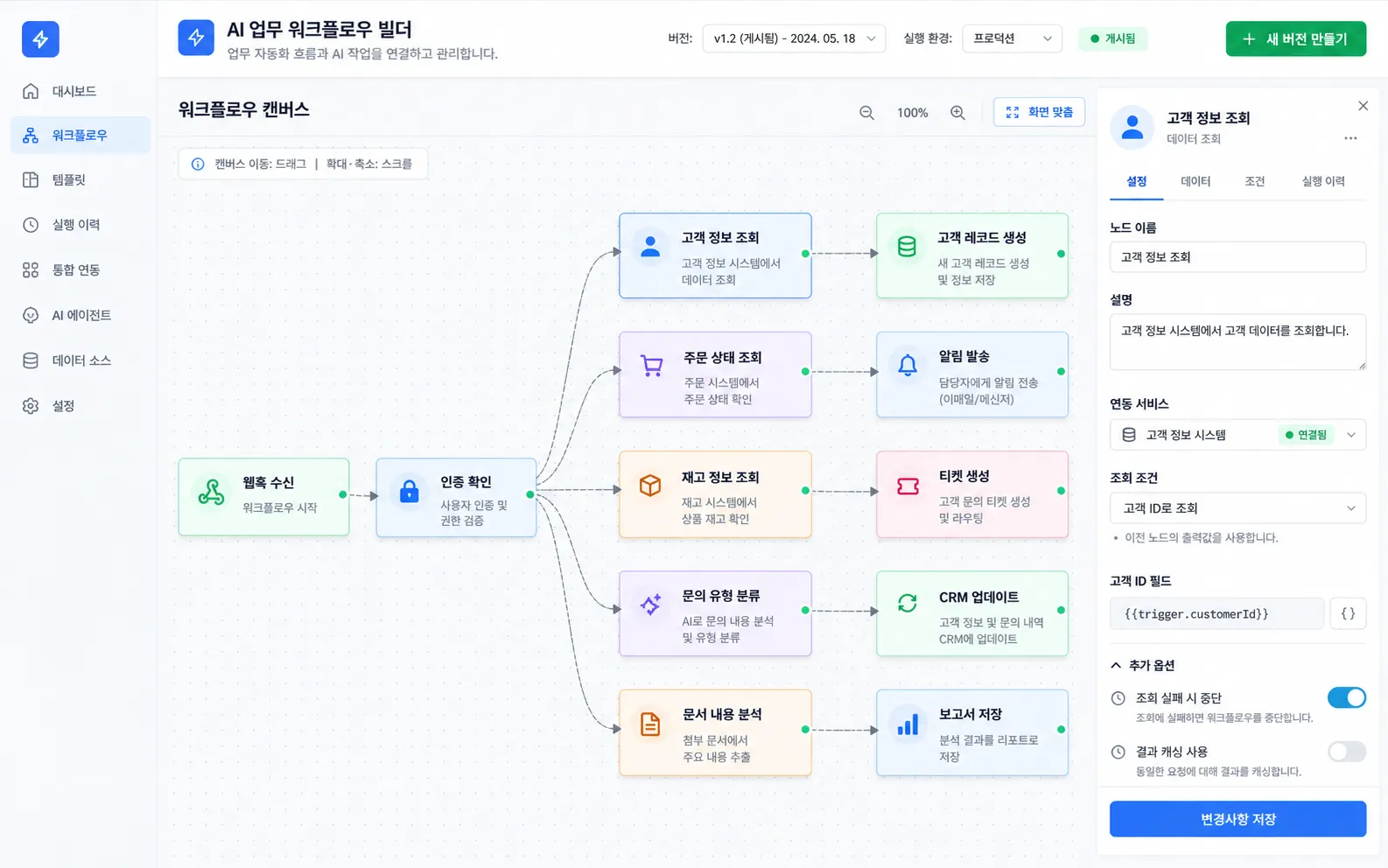Click the bar chart icon on 보고서 저장 node

[908, 724]
